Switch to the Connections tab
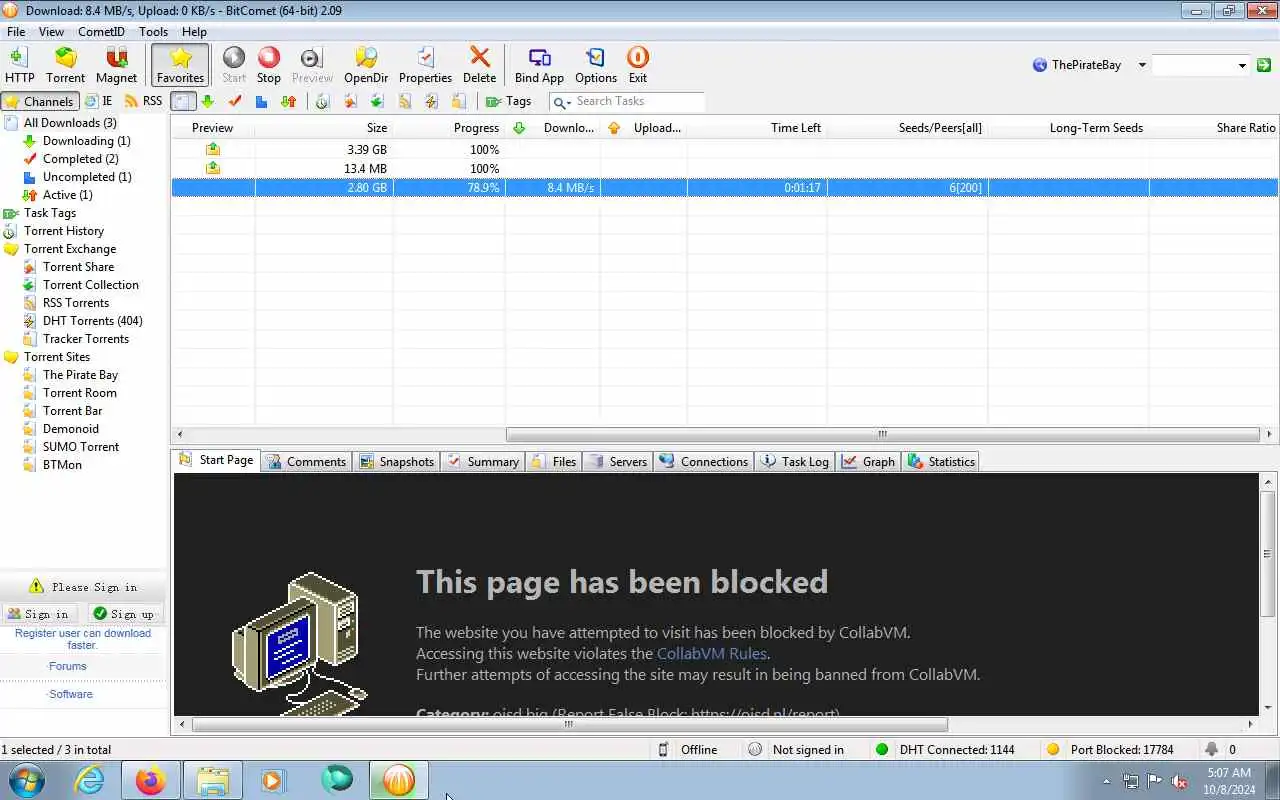Viewport: 1280px width, 800px height. [x=704, y=461]
